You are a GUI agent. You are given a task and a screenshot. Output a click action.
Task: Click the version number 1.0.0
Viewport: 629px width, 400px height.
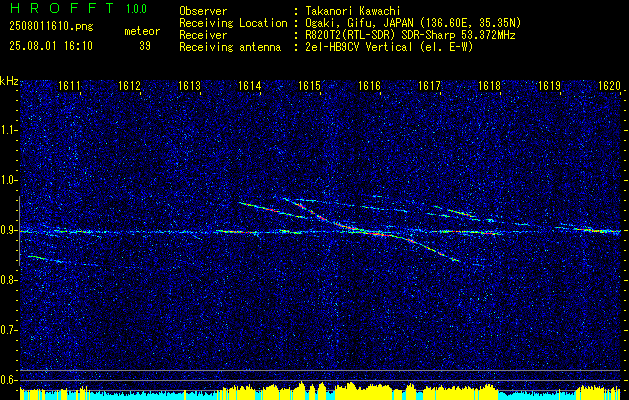pyautogui.click(x=136, y=9)
